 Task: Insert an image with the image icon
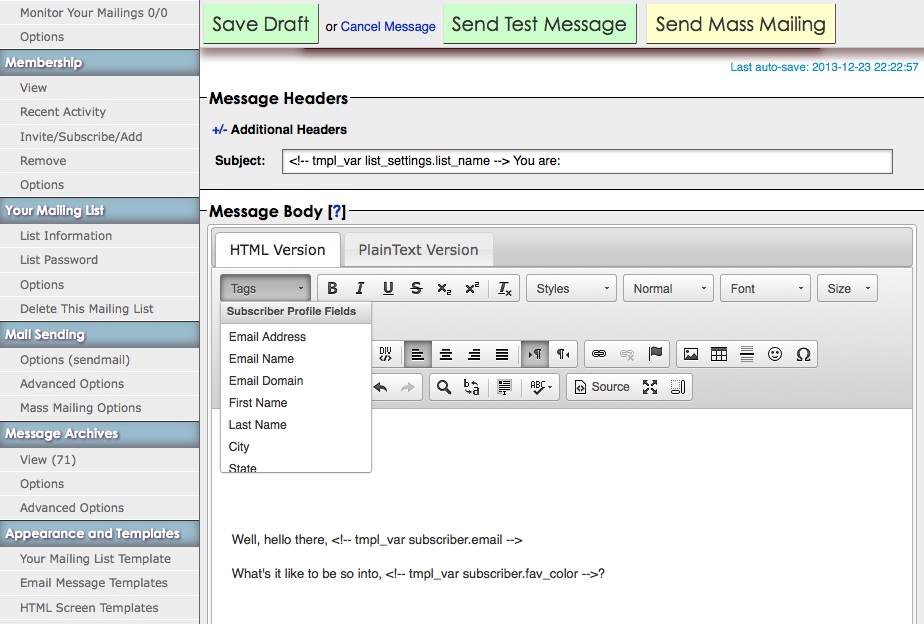click(691, 354)
